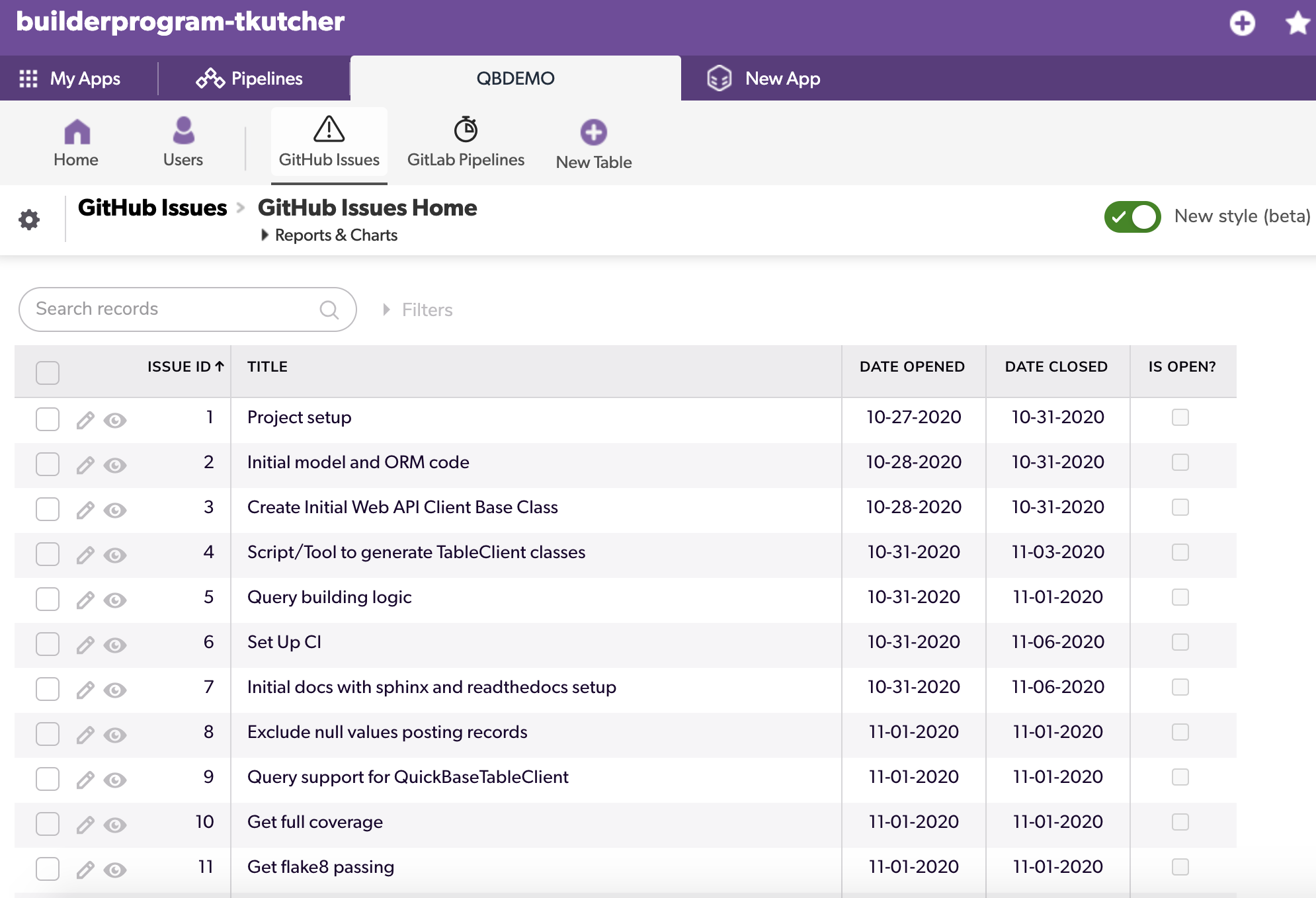The width and height of the screenshot is (1316, 898).
Task: Click the star favorites icon
Action: (x=1297, y=23)
